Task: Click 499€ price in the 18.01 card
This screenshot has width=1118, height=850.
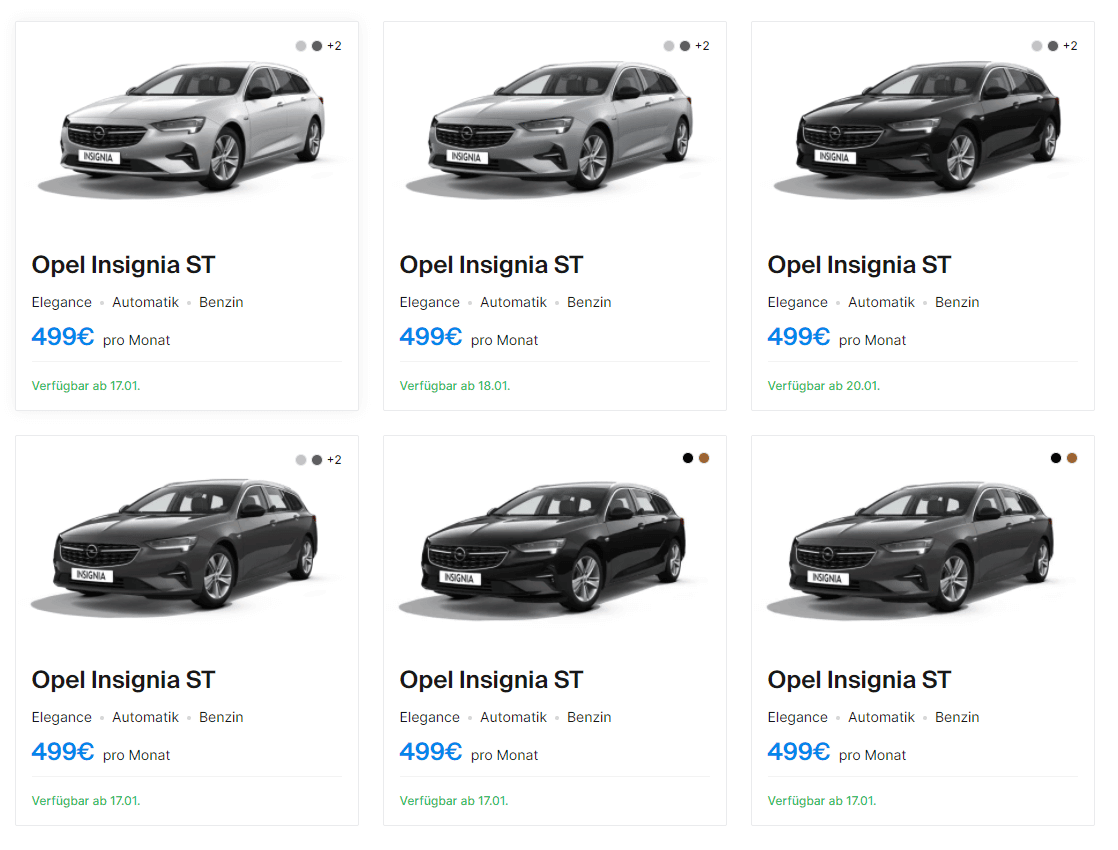Action: (431, 337)
